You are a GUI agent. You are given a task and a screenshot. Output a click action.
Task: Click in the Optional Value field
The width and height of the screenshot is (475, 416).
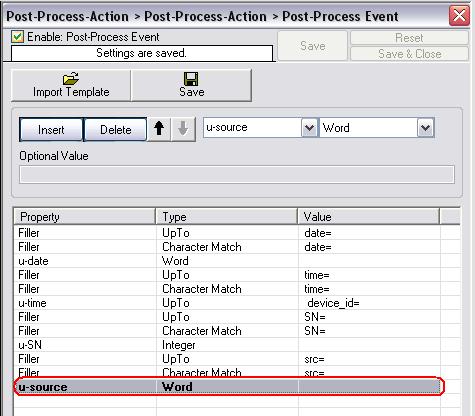pyautogui.click(x=237, y=174)
